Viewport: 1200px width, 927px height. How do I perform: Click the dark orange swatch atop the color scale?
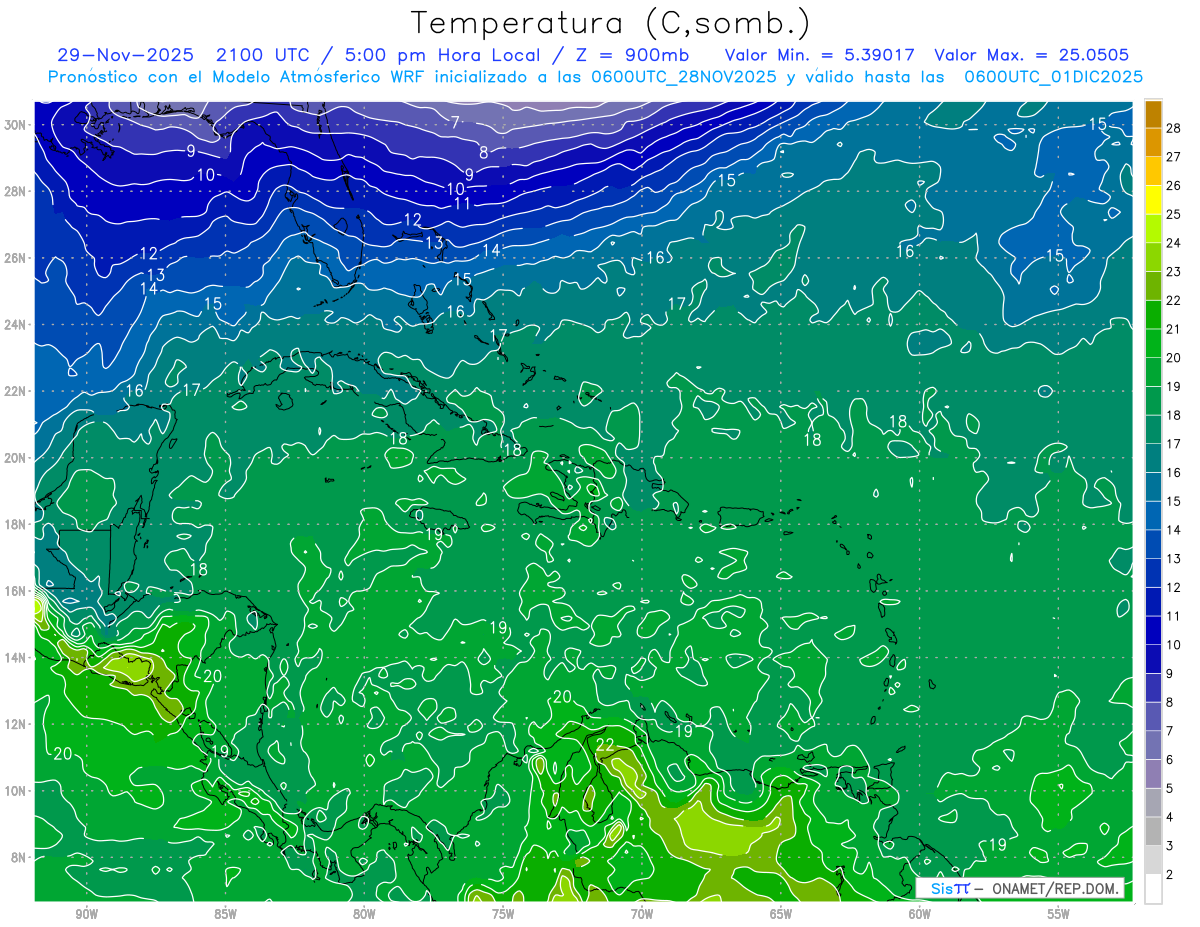1153,114
